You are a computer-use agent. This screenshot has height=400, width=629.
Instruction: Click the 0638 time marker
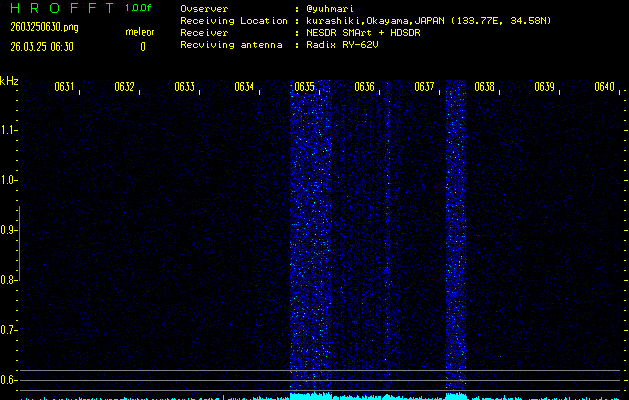[485, 87]
